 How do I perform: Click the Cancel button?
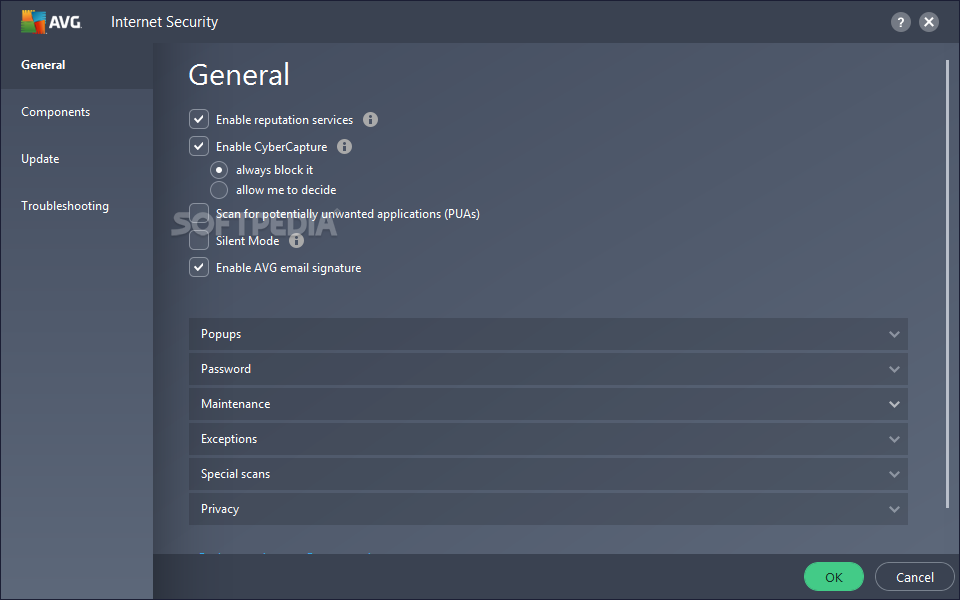(915, 577)
